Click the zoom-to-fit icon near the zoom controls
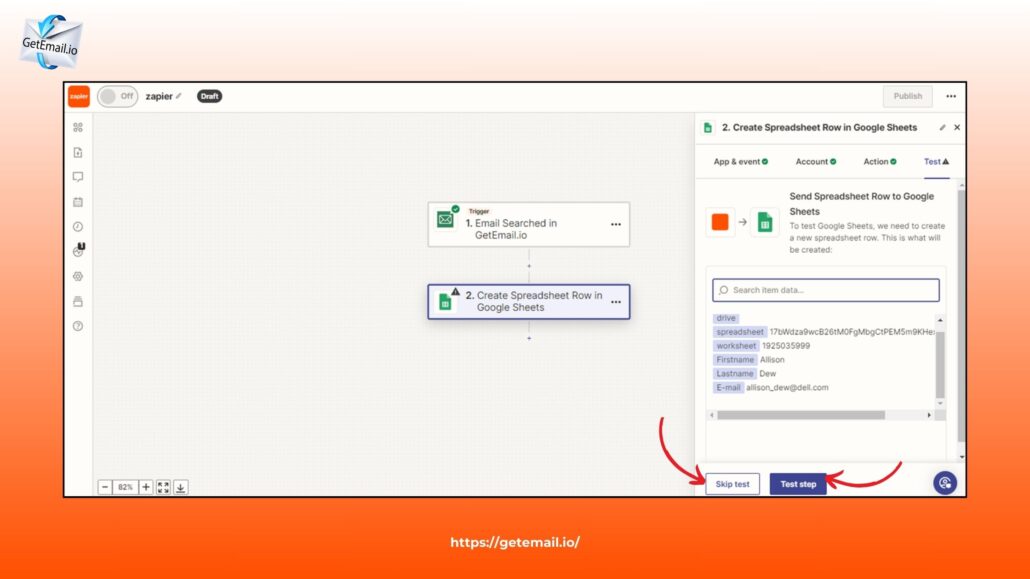This screenshot has width=1030, height=579. coord(163,487)
